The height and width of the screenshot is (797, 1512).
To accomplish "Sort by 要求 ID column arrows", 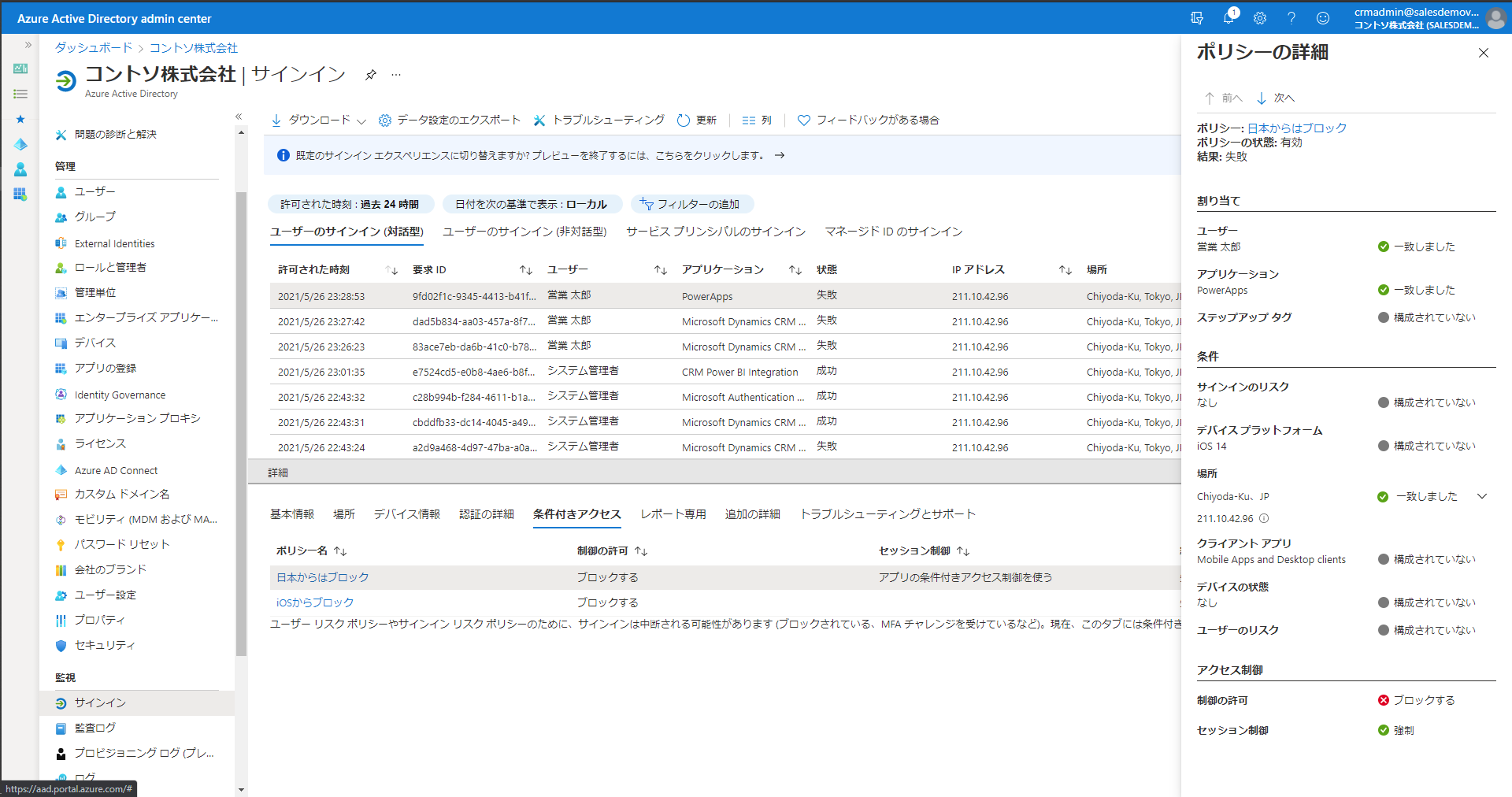I will 526,270.
